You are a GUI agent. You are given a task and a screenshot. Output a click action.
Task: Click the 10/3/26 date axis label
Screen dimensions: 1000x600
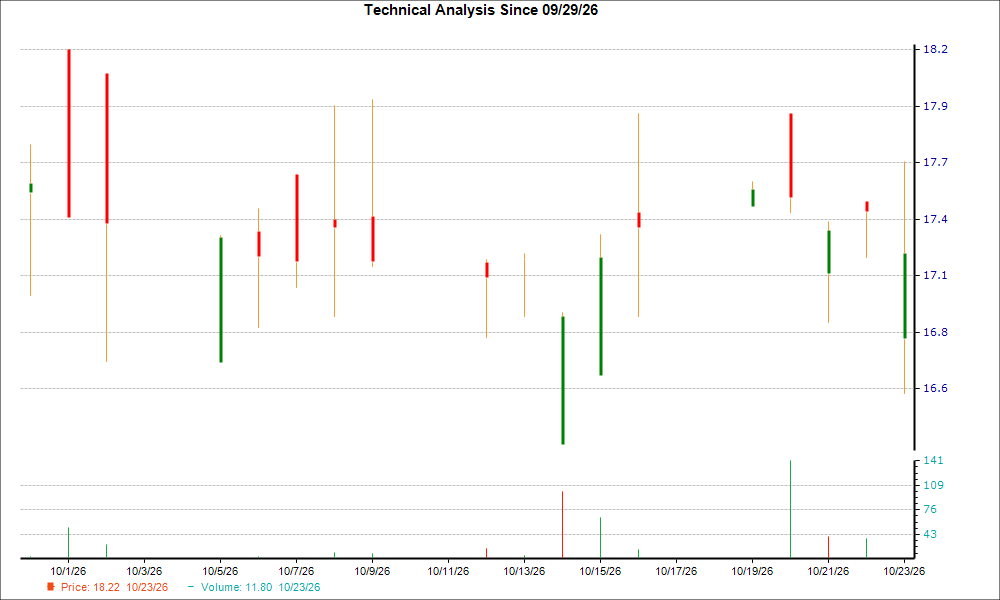point(144,571)
